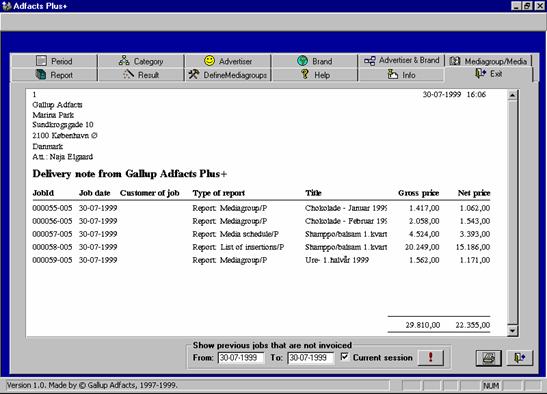Click the Help question mark icon
This screenshot has height=394, width=547.
[x=305, y=74]
